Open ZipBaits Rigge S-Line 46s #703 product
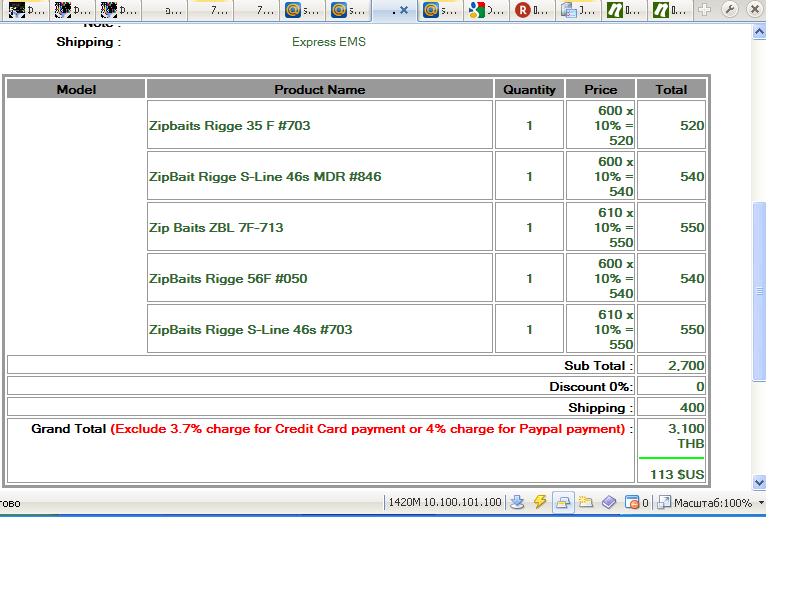 251,330
